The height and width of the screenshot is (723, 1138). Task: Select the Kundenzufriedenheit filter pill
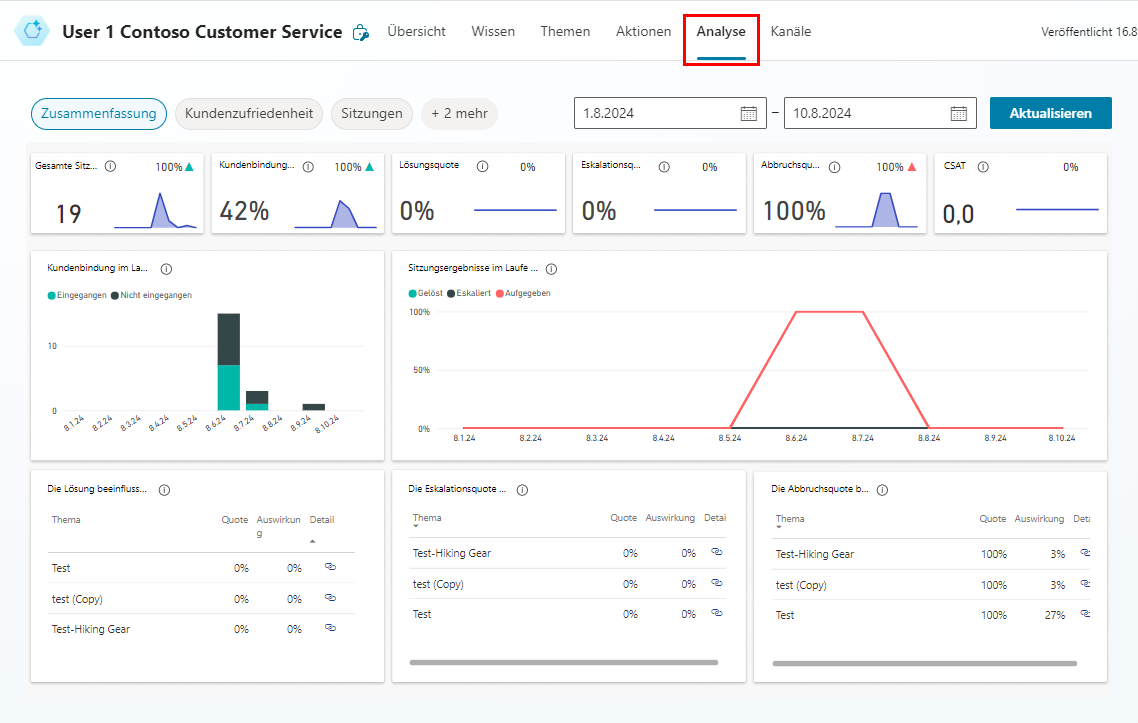(x=249, y=113)
